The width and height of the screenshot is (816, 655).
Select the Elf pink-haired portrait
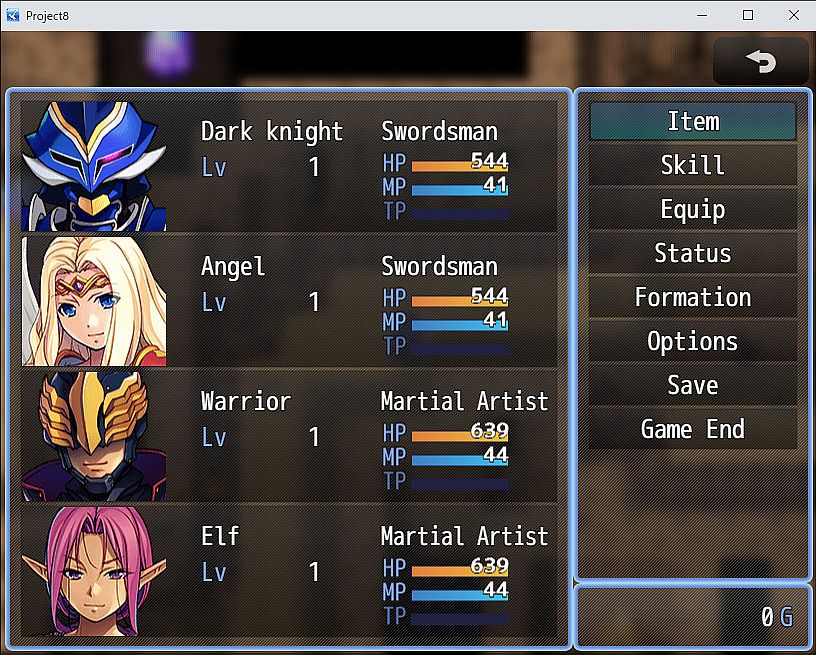(94, 572)
